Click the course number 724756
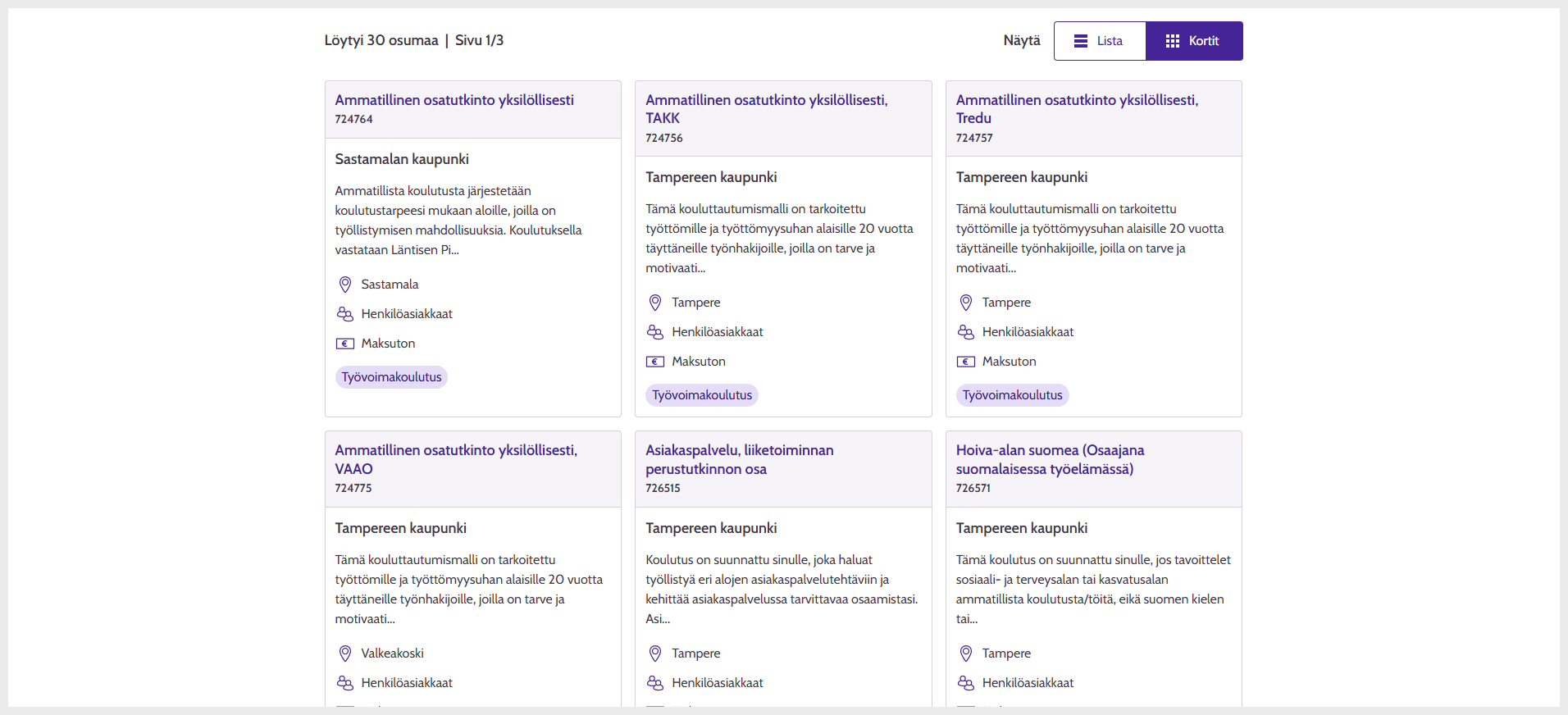This screenshot has height=715, width=1568. click(x=664, y=138)
